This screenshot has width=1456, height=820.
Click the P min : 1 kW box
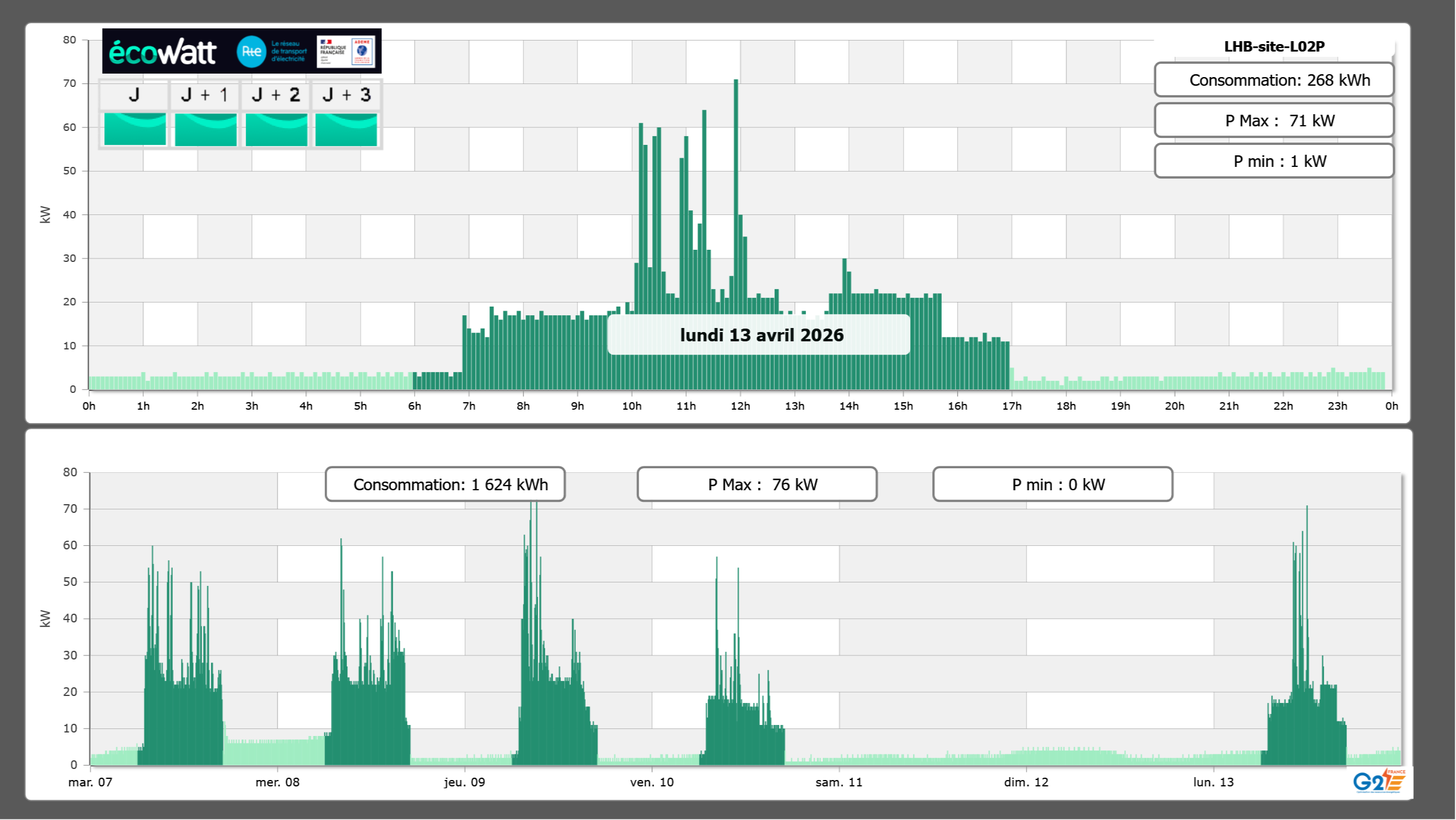(1273, 161)
